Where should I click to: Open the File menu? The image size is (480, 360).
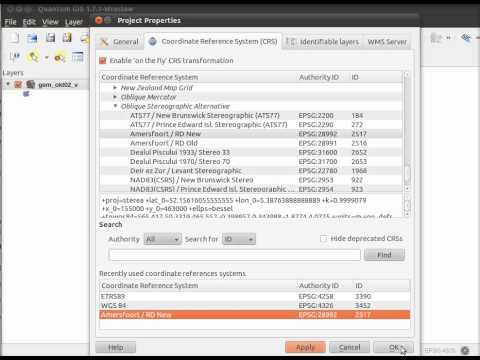[x=10, y=22]
